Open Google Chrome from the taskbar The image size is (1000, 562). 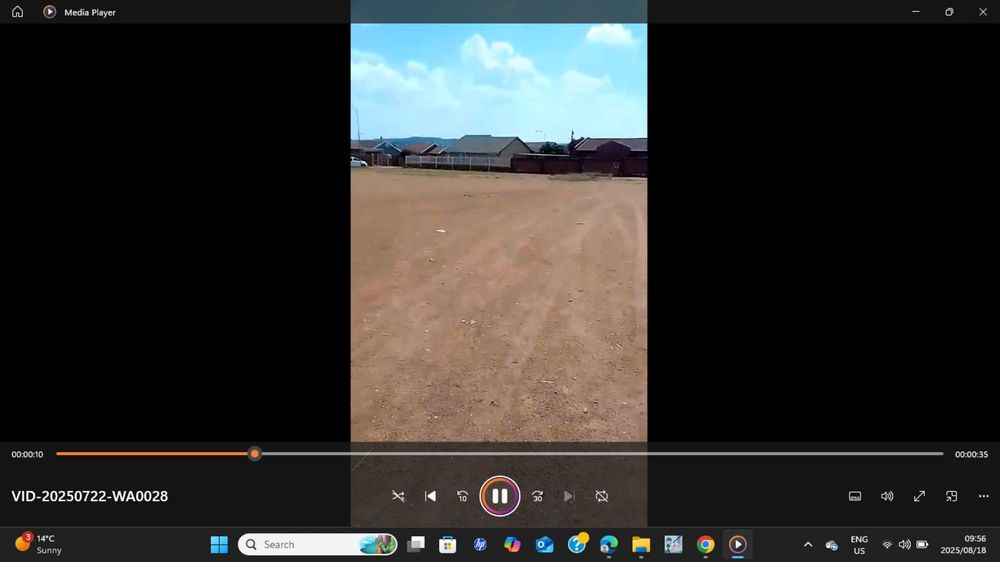point(705,545)
